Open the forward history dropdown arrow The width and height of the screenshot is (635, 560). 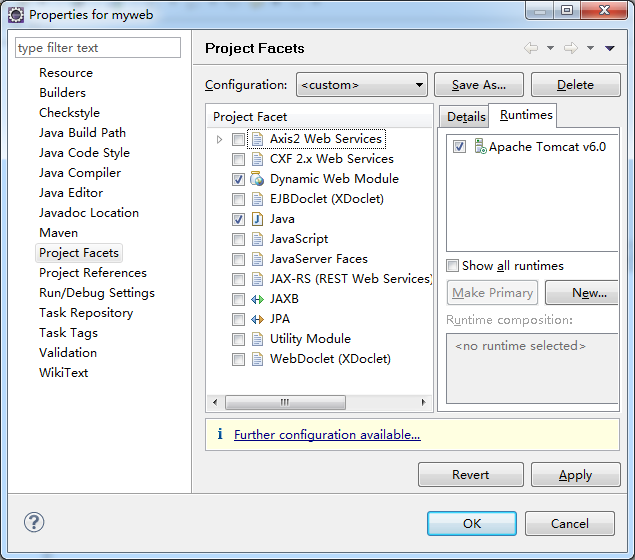pos(590,48)
